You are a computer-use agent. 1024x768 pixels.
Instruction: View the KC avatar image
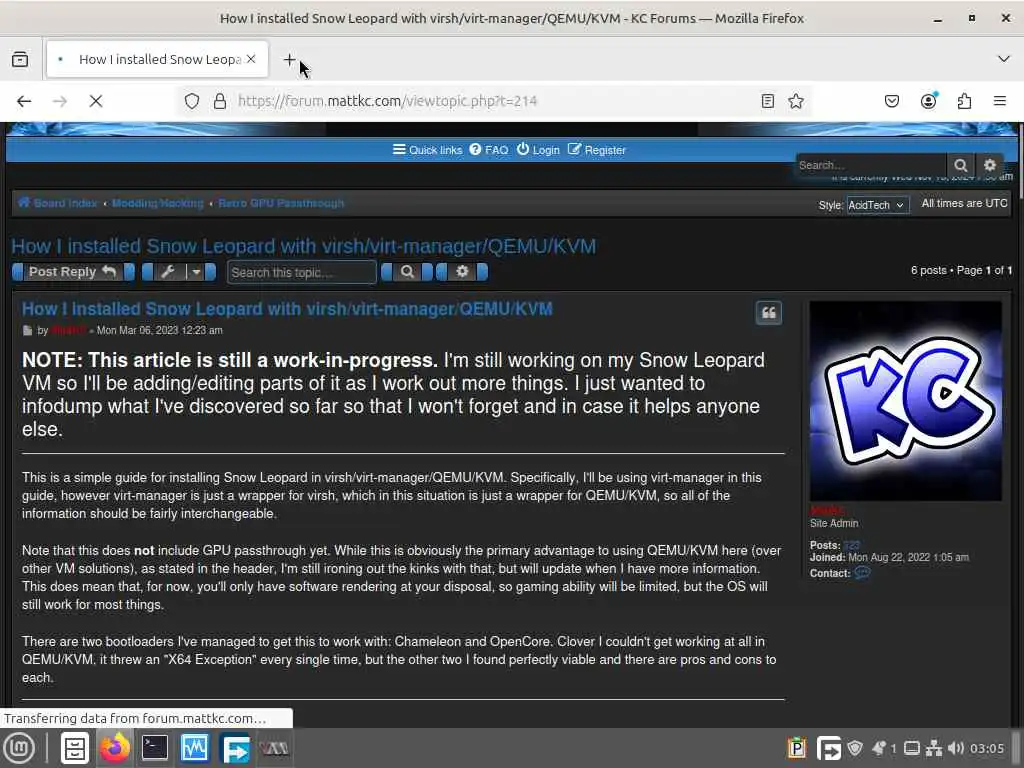pos(906,401)
